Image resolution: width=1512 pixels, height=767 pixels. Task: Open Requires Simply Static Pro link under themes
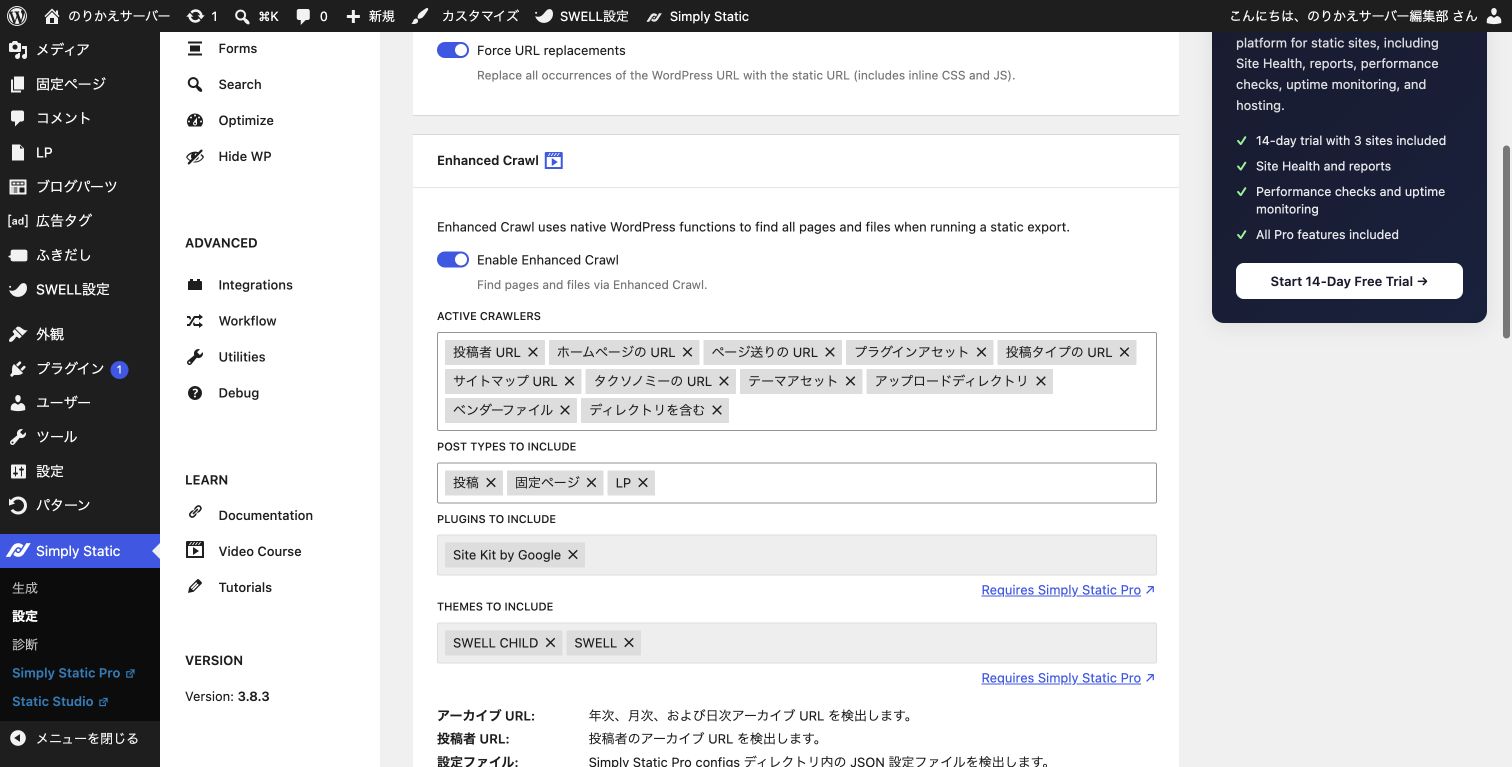coord(1068,678)
